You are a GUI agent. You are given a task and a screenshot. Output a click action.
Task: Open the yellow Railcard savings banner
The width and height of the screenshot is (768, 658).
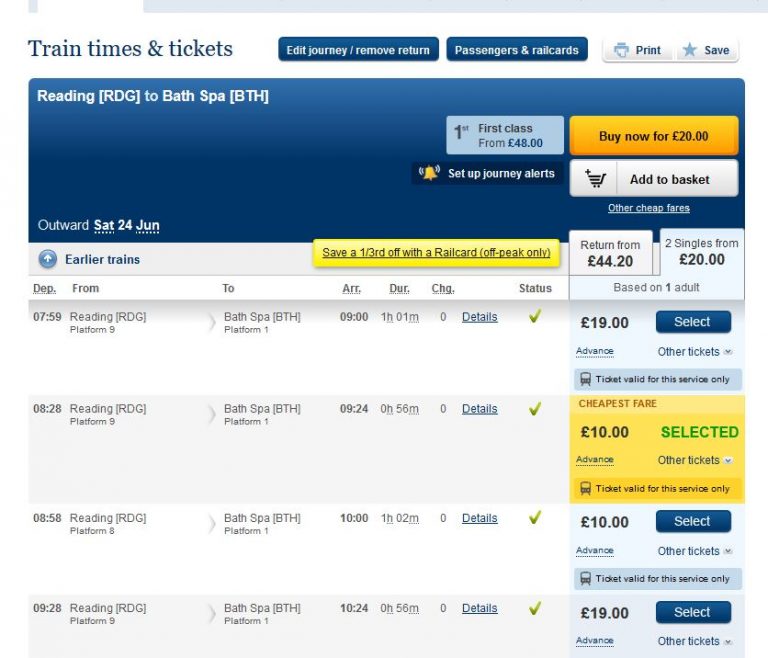[x=436, y=253]
